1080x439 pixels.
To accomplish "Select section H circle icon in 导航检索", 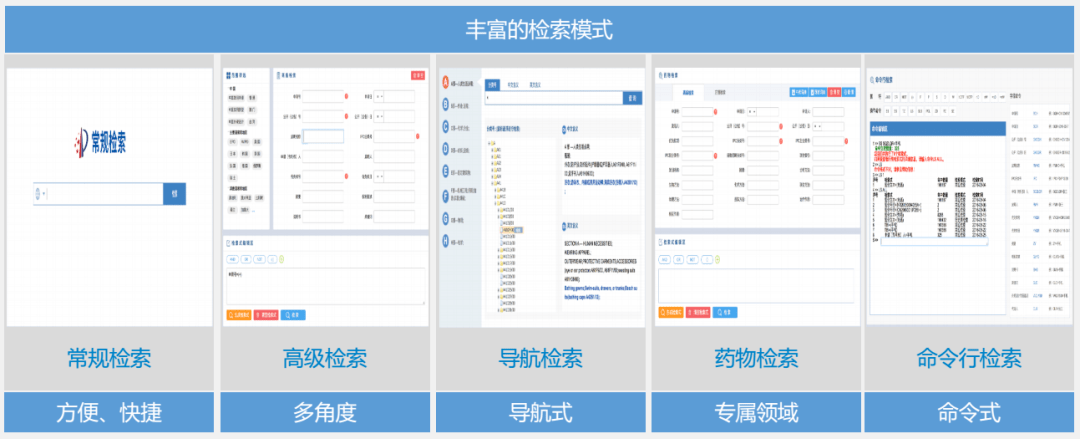I will 446,241.
